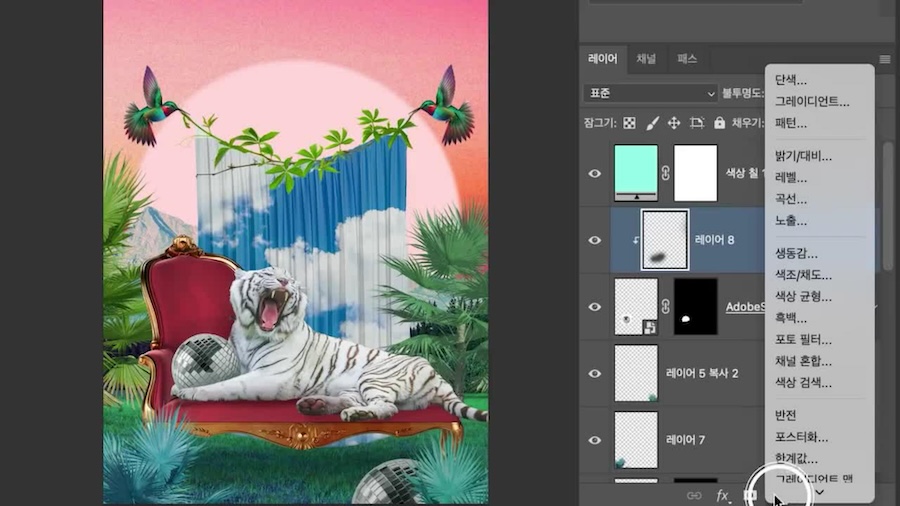This screenshot has width=900, height=506.
Task: Hide the 색상 칠 fill layer
Action: (595, 173)
